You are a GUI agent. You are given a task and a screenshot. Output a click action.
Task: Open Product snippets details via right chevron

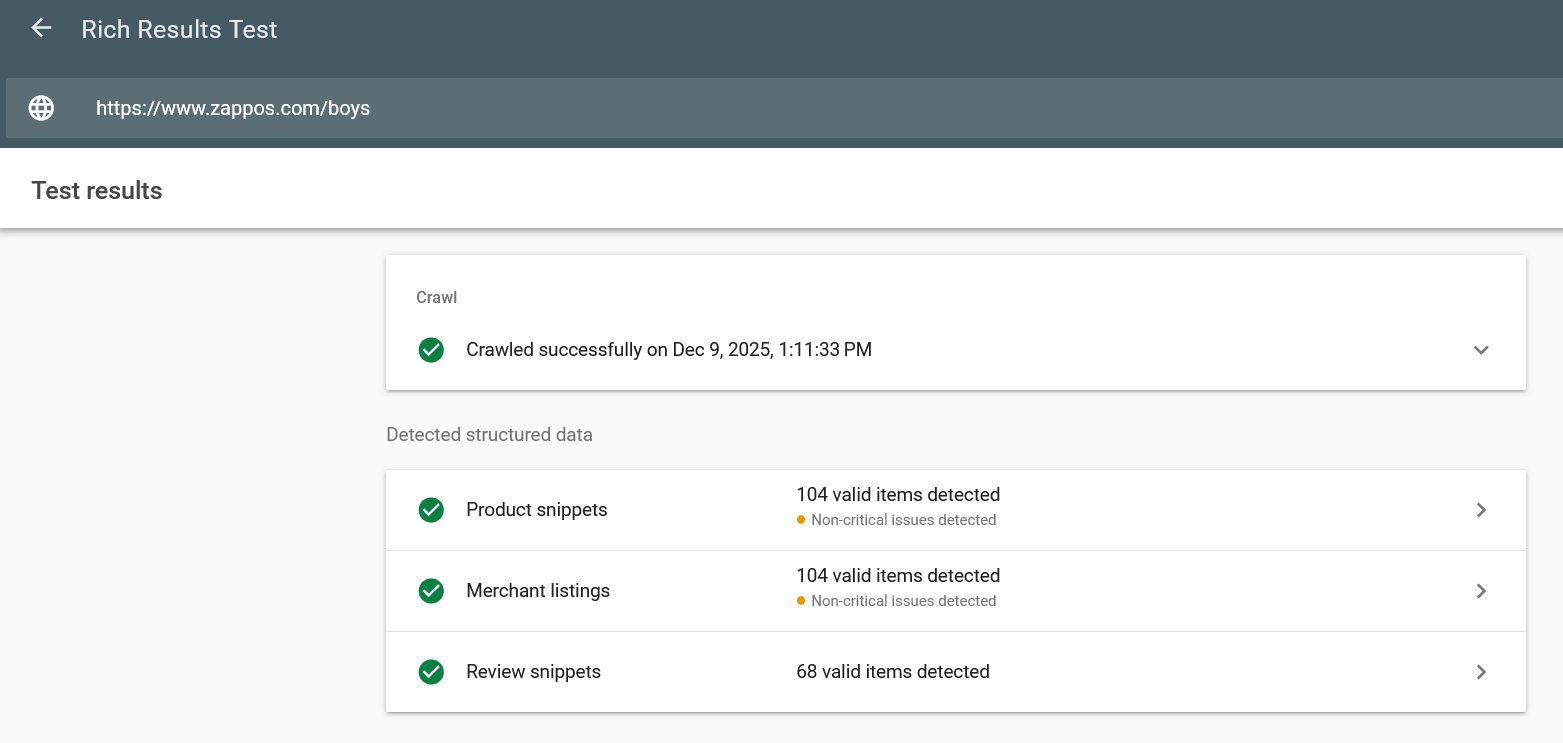[x=1481, y=510]
